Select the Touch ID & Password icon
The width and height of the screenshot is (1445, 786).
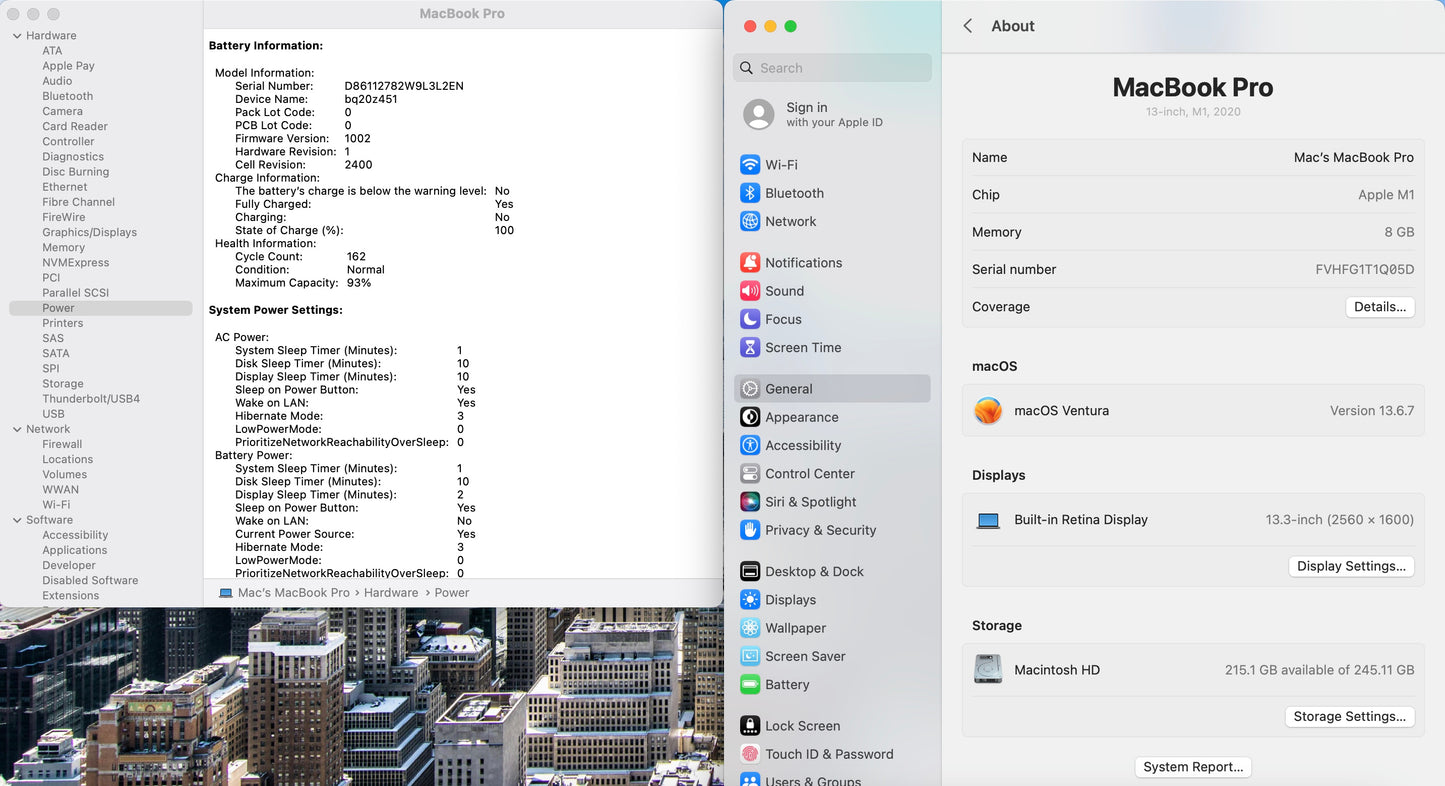(750, 754)
